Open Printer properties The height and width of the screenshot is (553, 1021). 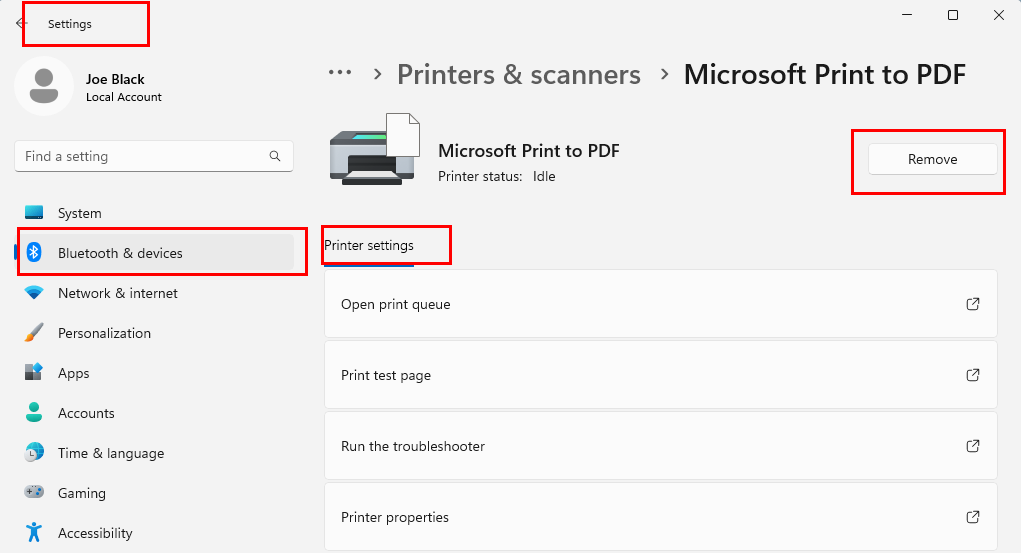661,517
